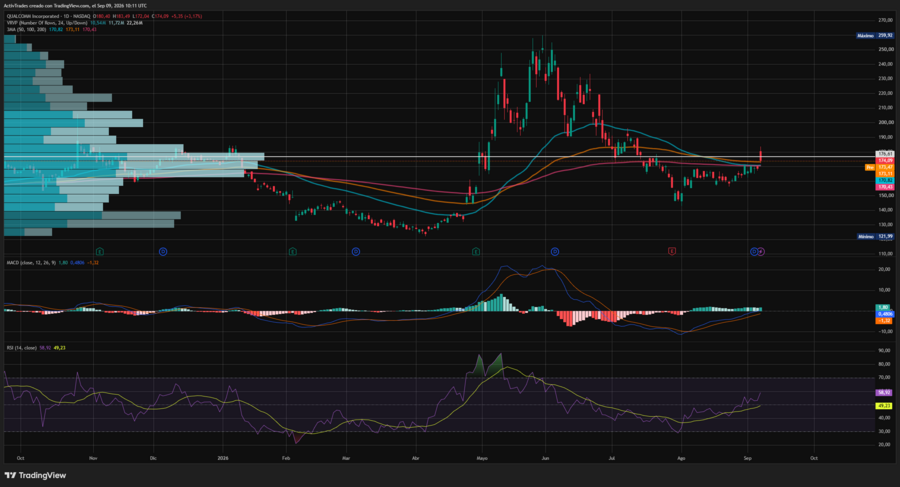Open the green earnings marker near November
The width and height of the screenshot is (900, 487).
click(x=100, y=252)
